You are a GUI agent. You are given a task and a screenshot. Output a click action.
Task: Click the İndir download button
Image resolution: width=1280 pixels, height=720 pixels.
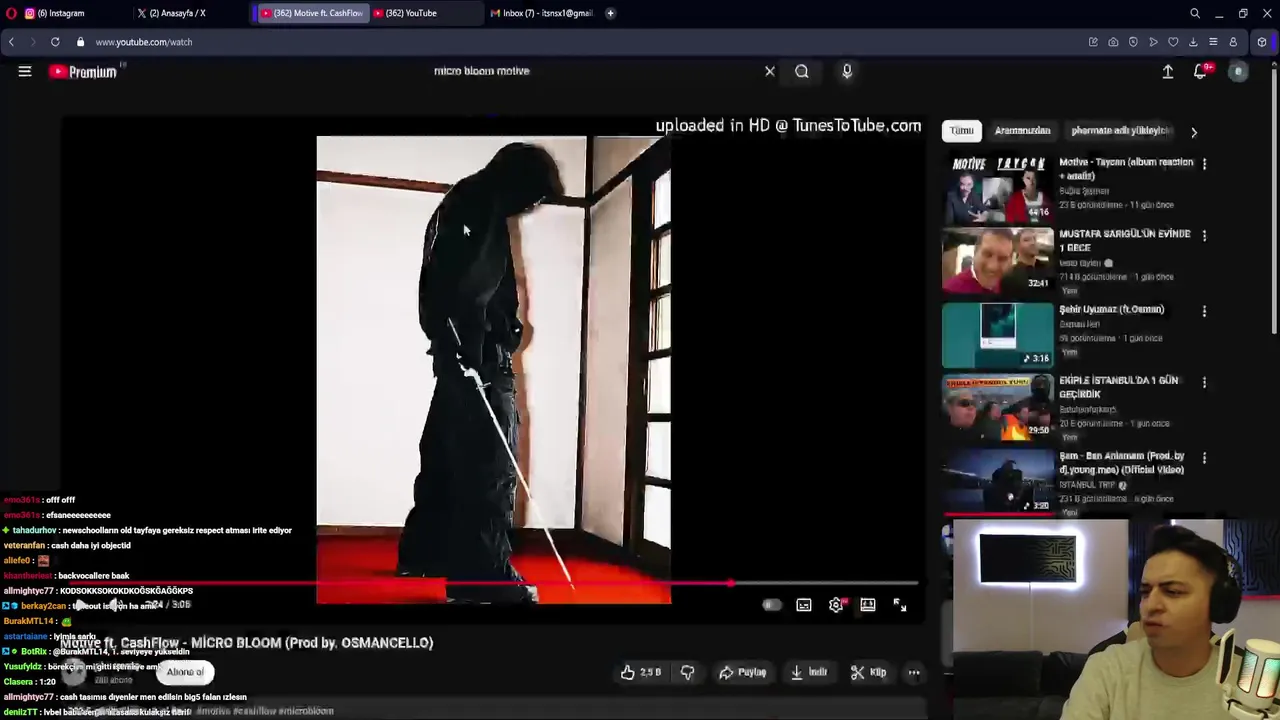coord(808,673)
